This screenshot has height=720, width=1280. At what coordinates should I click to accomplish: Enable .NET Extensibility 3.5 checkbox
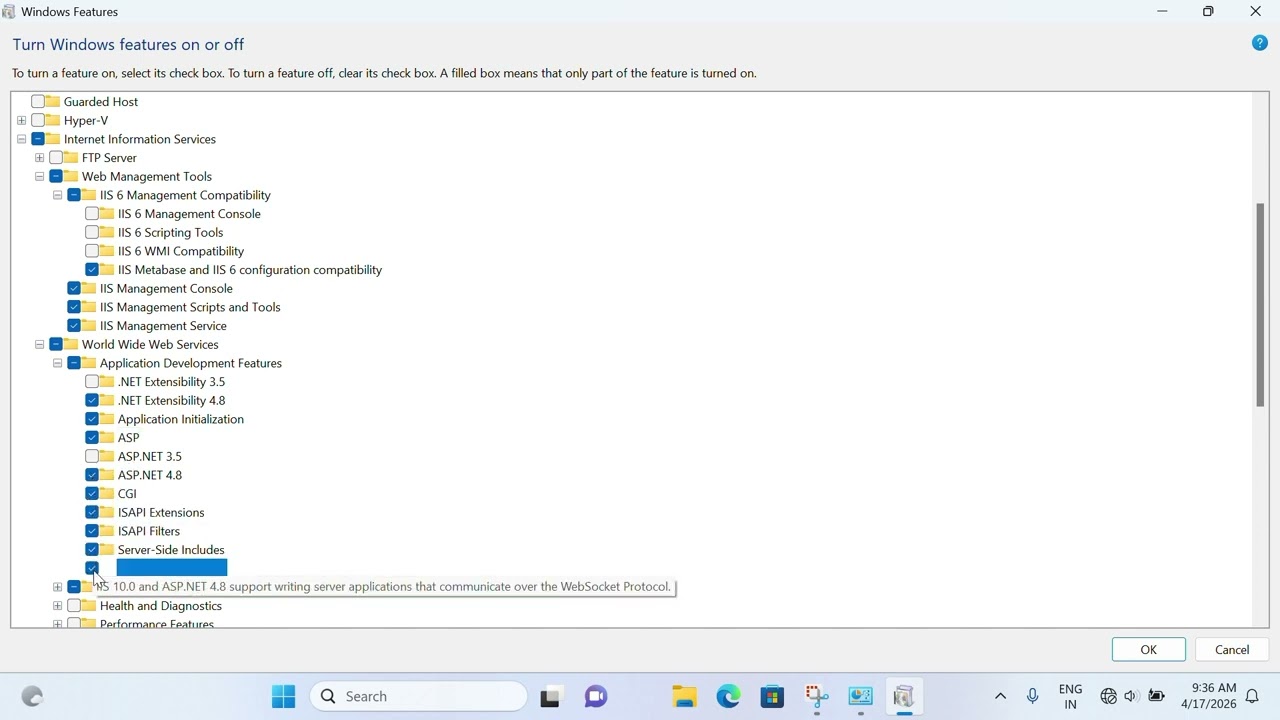tap(92, 382)
